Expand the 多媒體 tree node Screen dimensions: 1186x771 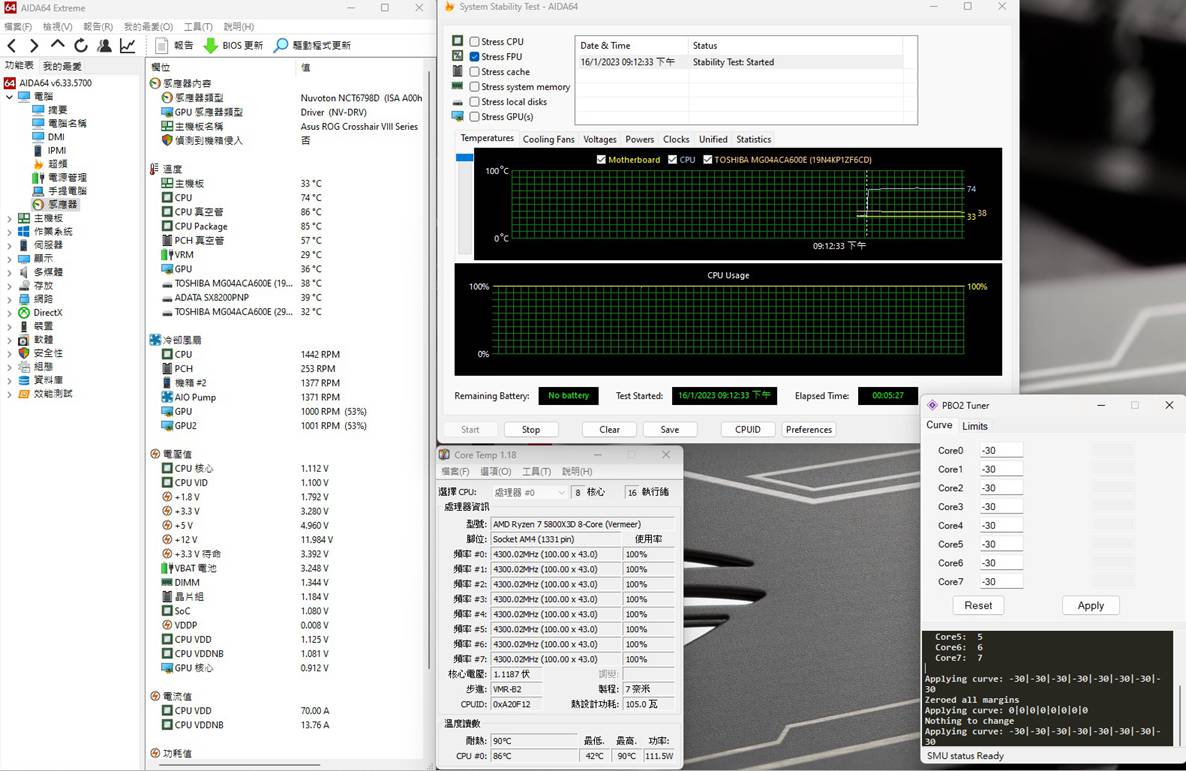coord(9,272)
